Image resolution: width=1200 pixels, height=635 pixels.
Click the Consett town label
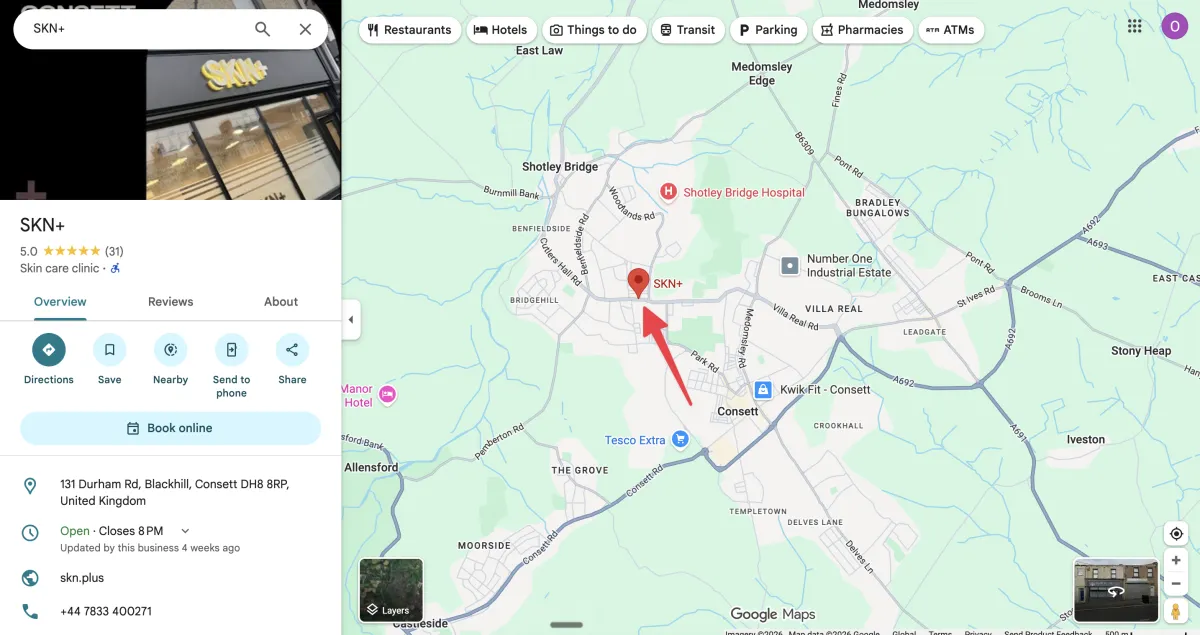pos(738,412)
